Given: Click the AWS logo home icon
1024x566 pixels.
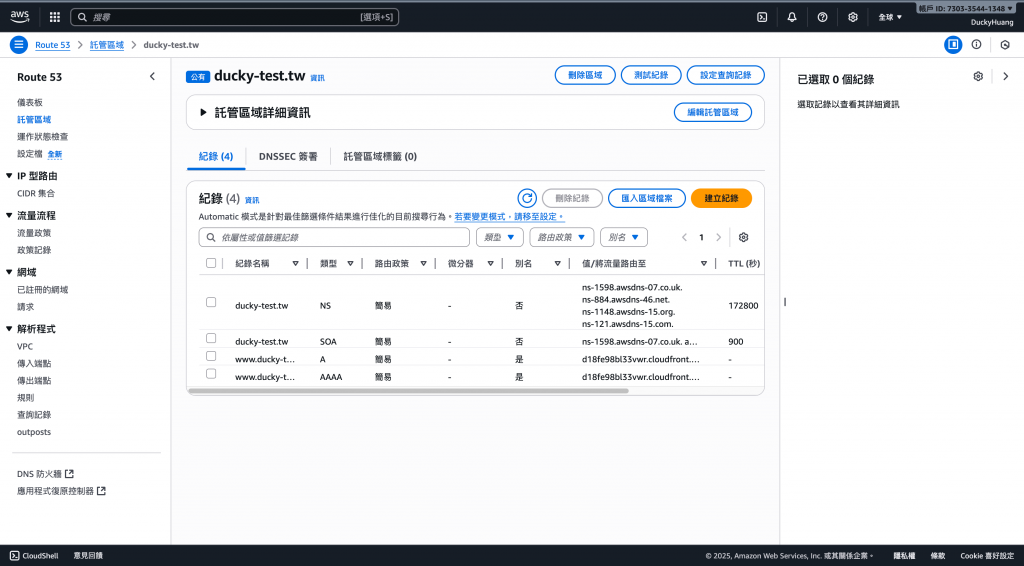Looking at the screenshot, I should pyautogui.click(x=20, y=17).
